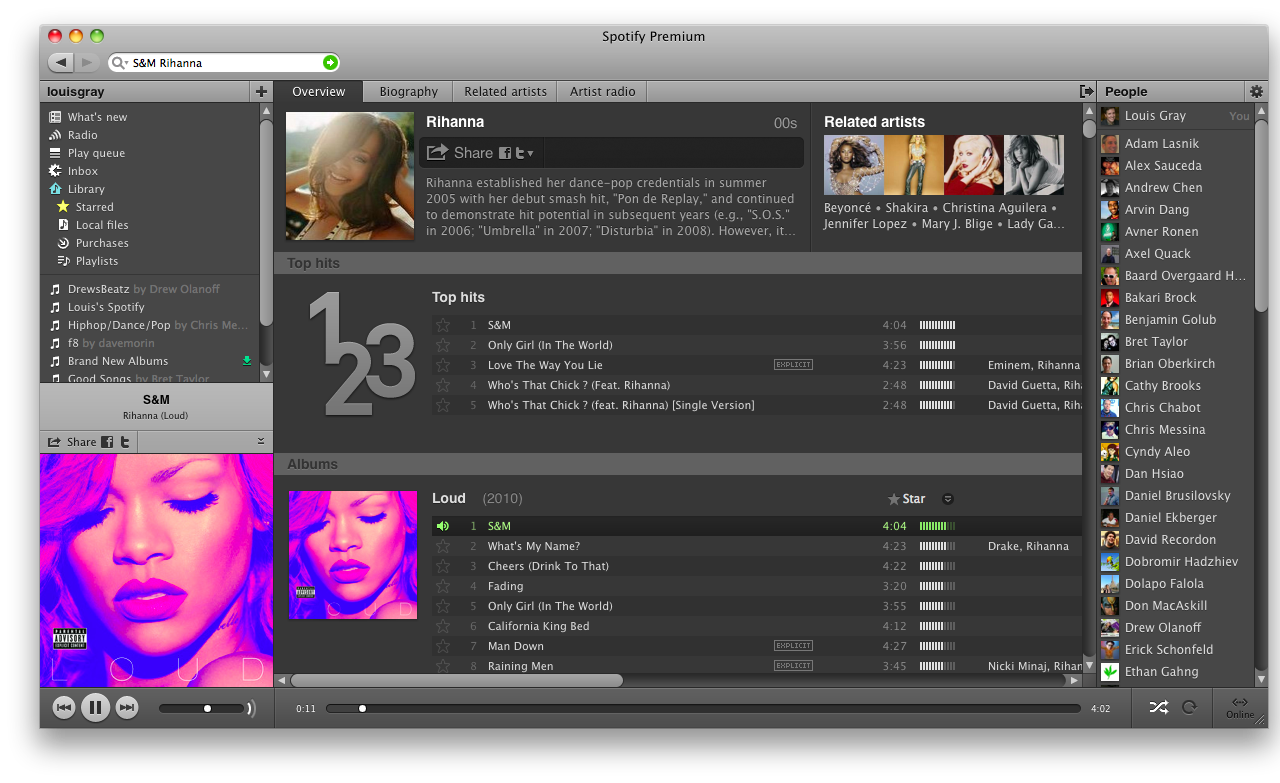This screenshot has width=1280, height=783.
Task: Click Facebook icon beside Rihanna's Share button
Action: point(505,153)
